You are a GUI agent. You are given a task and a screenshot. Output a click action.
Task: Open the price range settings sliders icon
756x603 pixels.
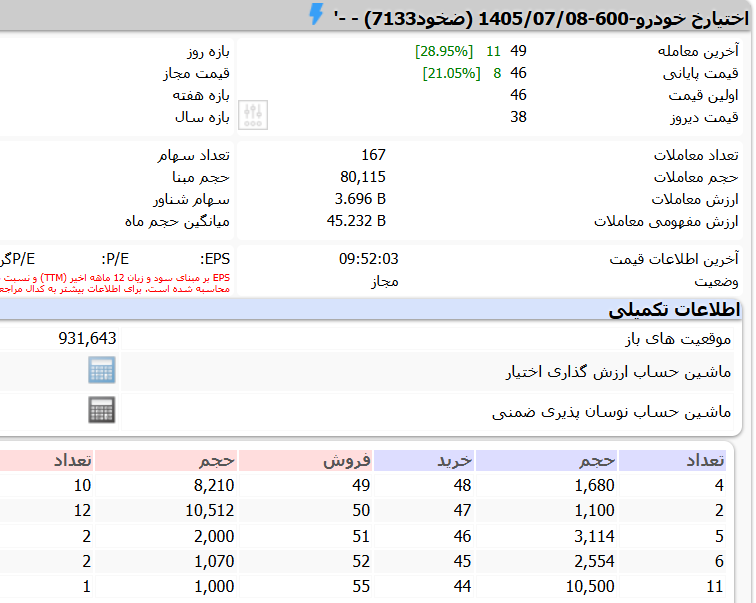(x=253, y=115)
